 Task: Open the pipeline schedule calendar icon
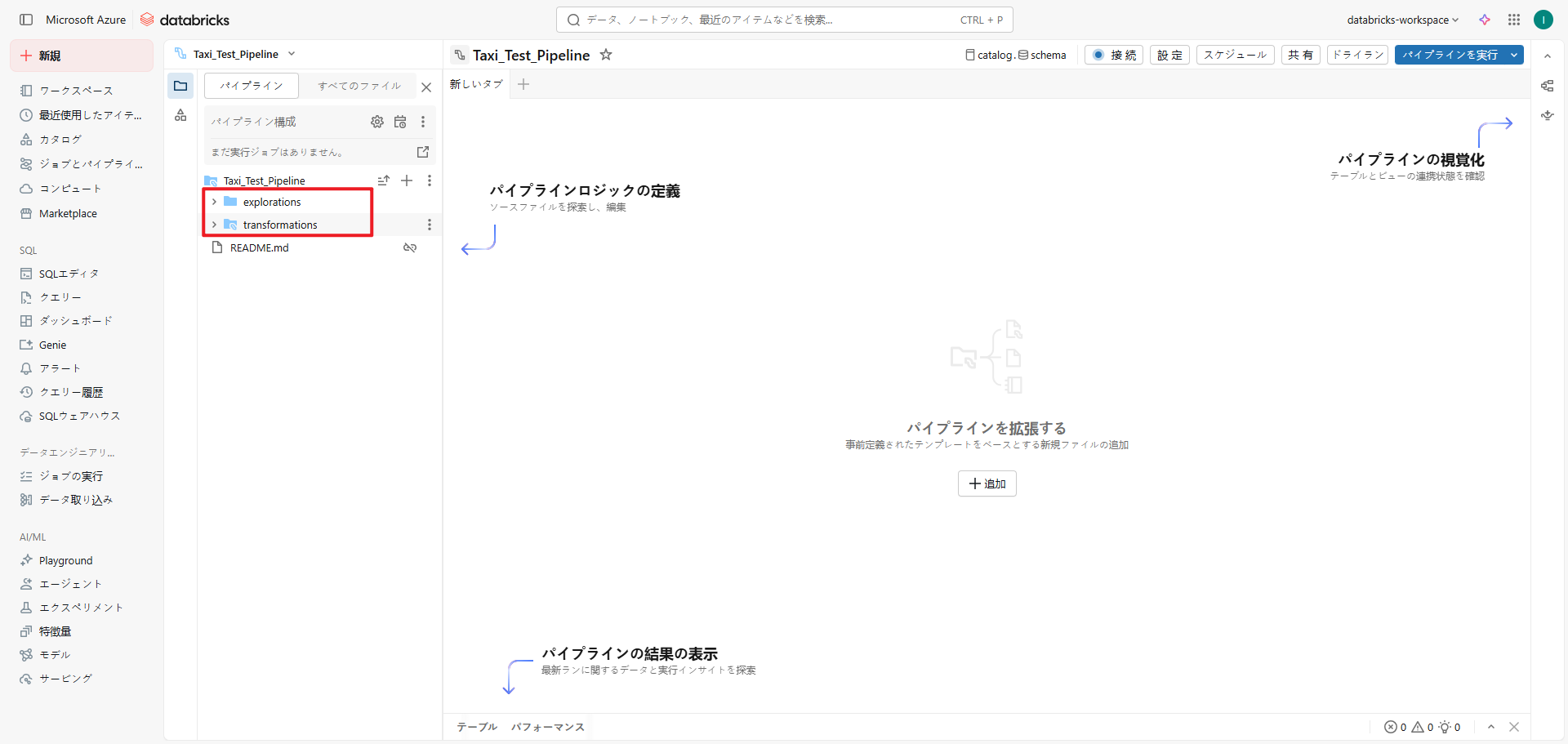(x=400, y=122)
